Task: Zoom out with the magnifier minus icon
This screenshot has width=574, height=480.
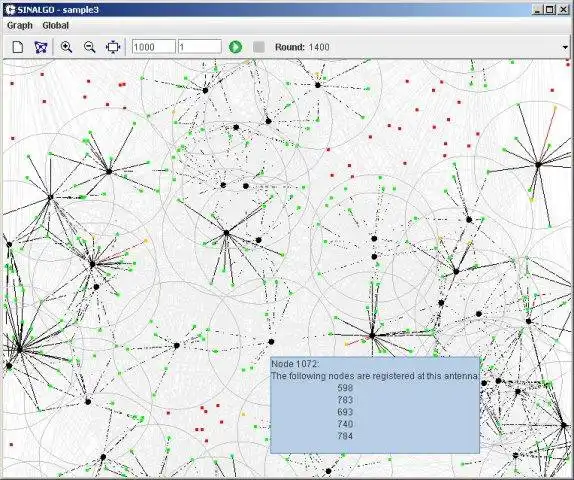Action: click(89, 47)
